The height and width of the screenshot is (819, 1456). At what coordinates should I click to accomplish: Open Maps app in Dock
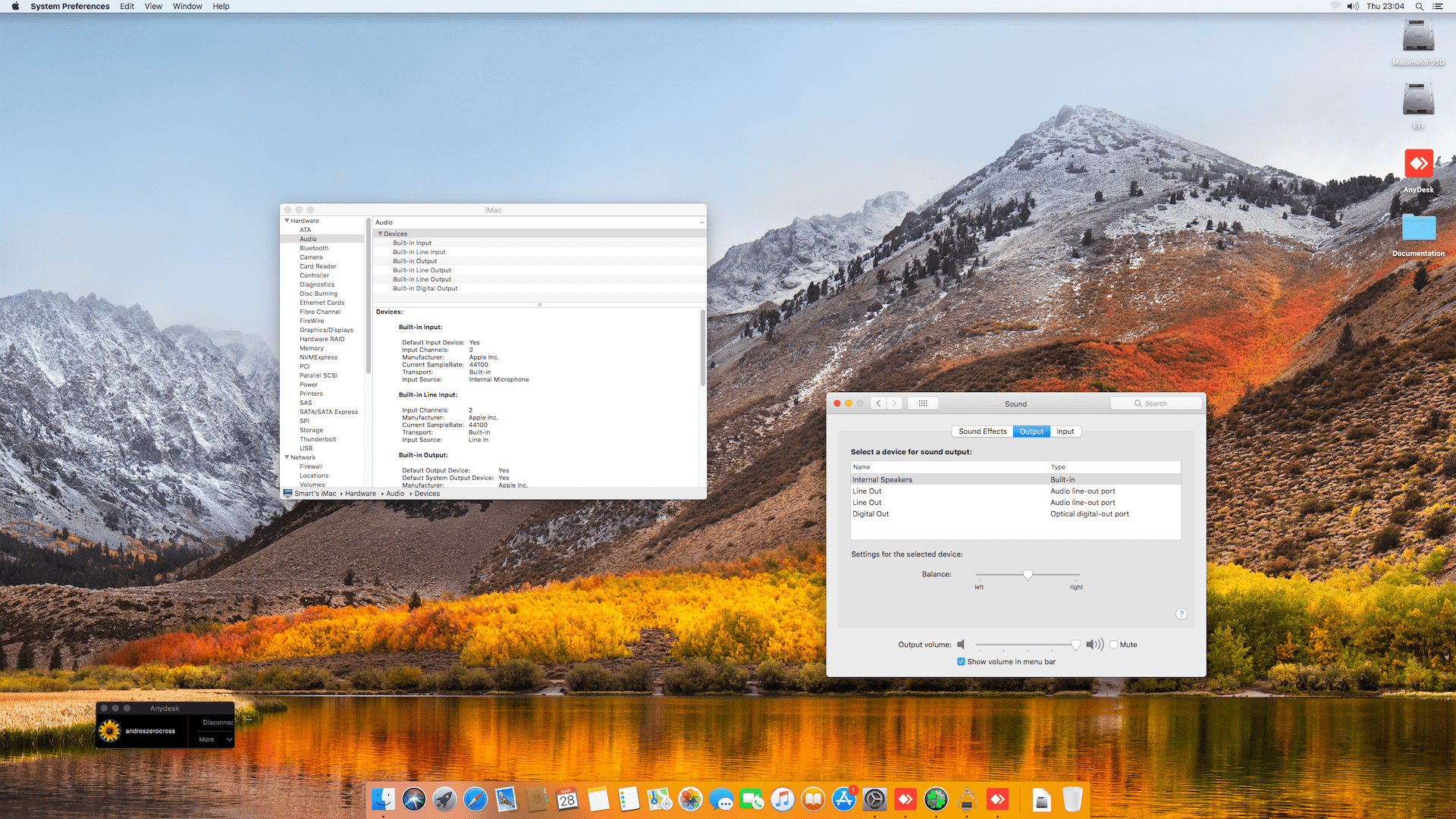660,799
